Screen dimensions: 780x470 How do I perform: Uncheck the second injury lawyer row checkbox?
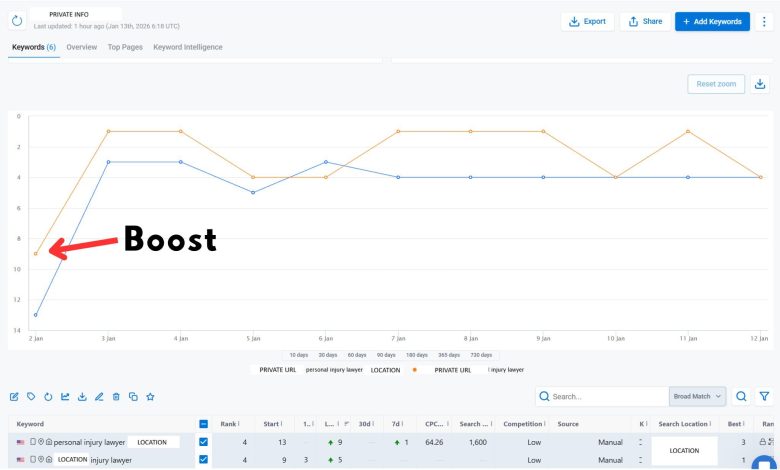[203, 460]
